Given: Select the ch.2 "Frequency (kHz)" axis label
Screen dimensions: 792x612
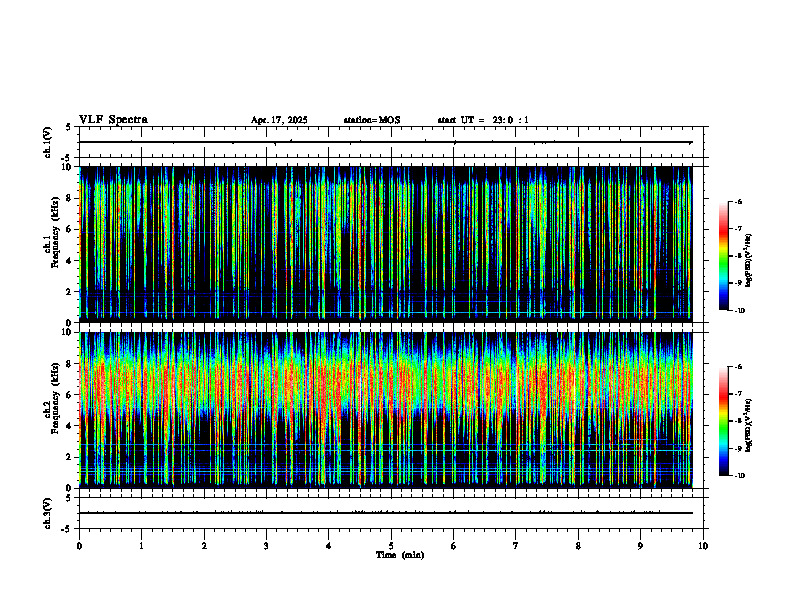Looking at the screenshot, I should tap(55, 398).
